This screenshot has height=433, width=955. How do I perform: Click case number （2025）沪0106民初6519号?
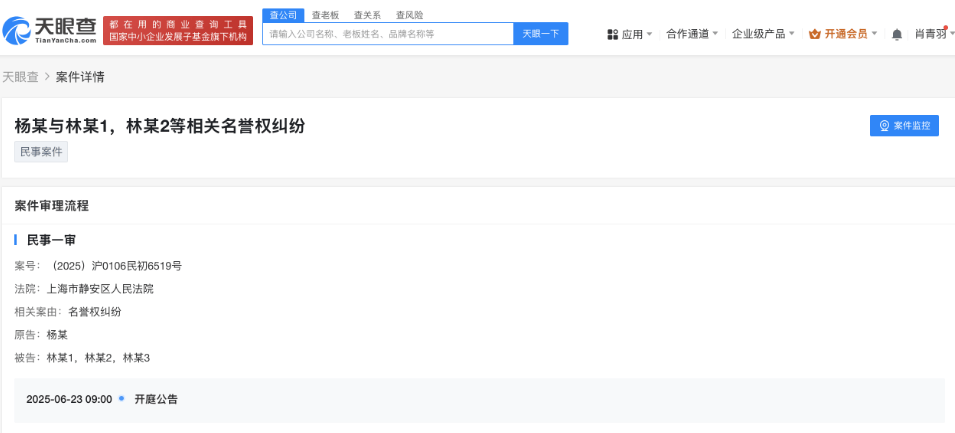[x=117, y=266]
